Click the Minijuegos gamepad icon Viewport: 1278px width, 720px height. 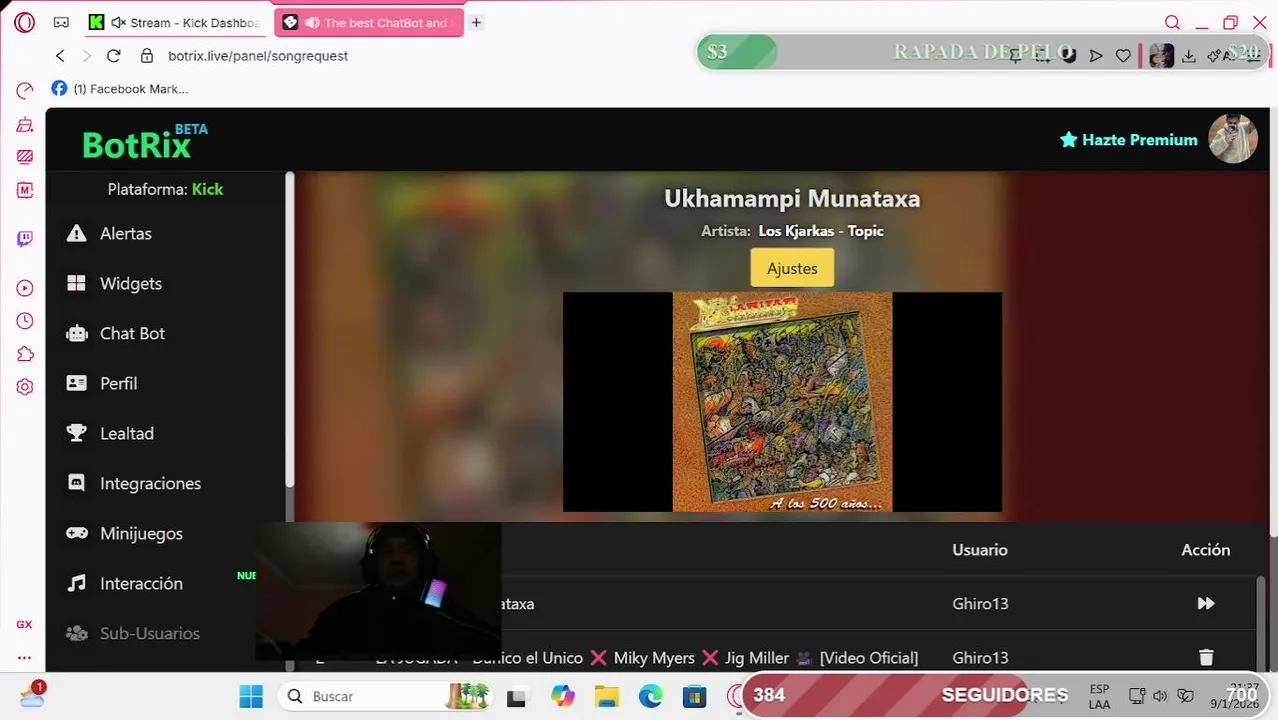tap(76, 533)
